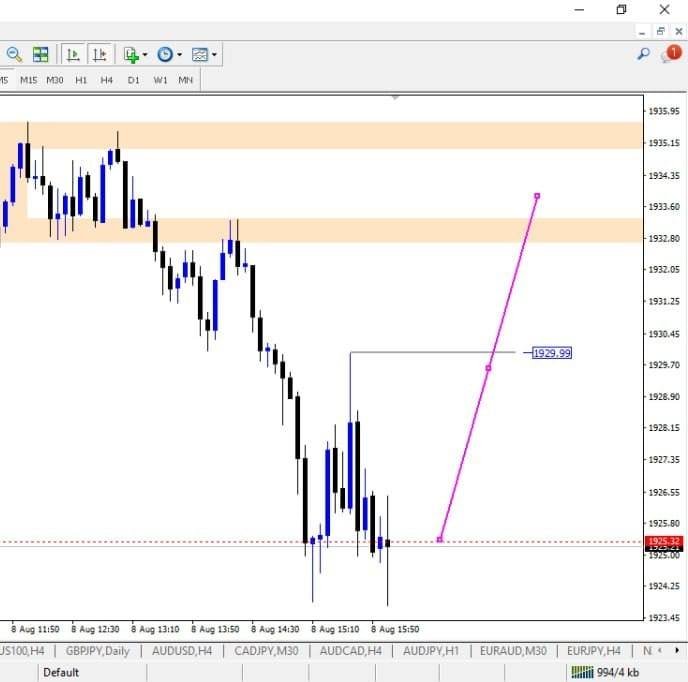Switch to the GBPJPY,Daily chart tab
This screenshot has width=688, height=682.
[x=97, y=651]
